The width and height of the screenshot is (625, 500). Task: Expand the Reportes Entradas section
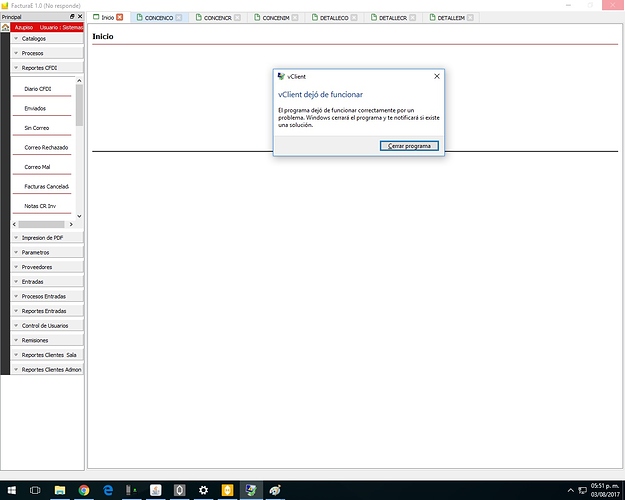47,311
